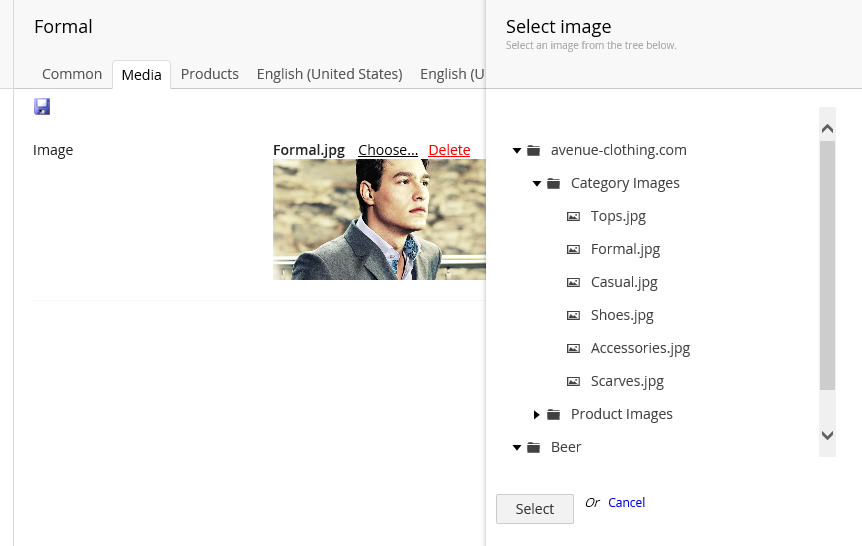862x546 pixels.
Task: Click the Cancel link
Action: 626,503
